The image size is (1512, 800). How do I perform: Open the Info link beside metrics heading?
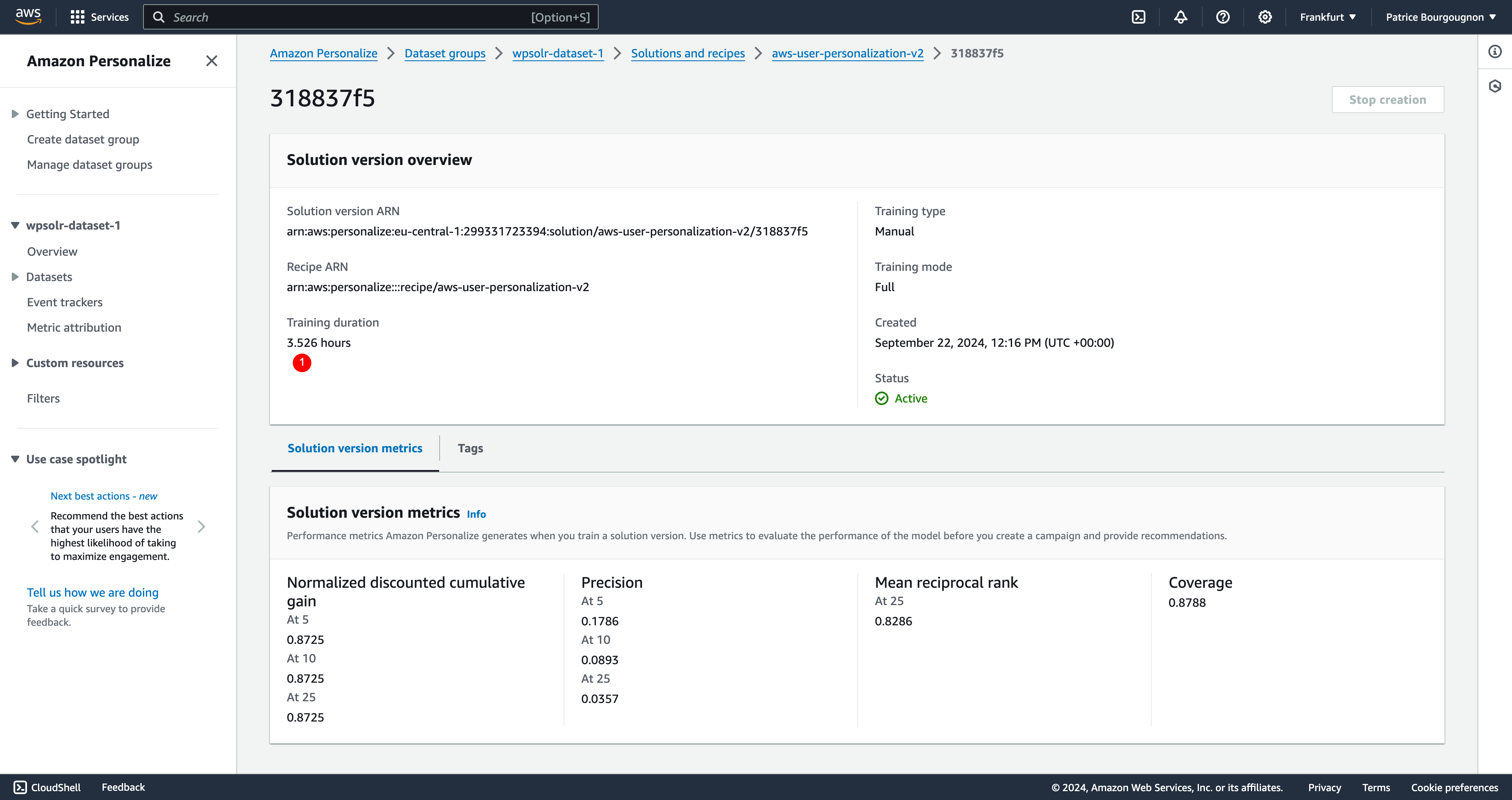(476, 514)
